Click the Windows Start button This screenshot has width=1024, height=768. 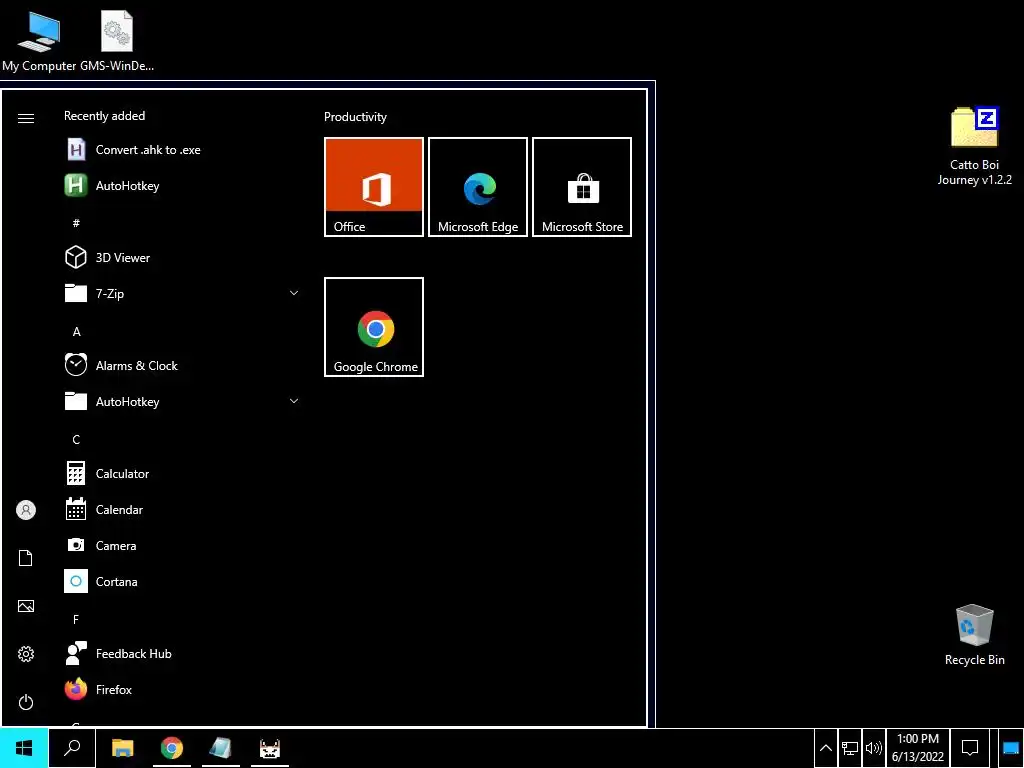pos(24,748)
